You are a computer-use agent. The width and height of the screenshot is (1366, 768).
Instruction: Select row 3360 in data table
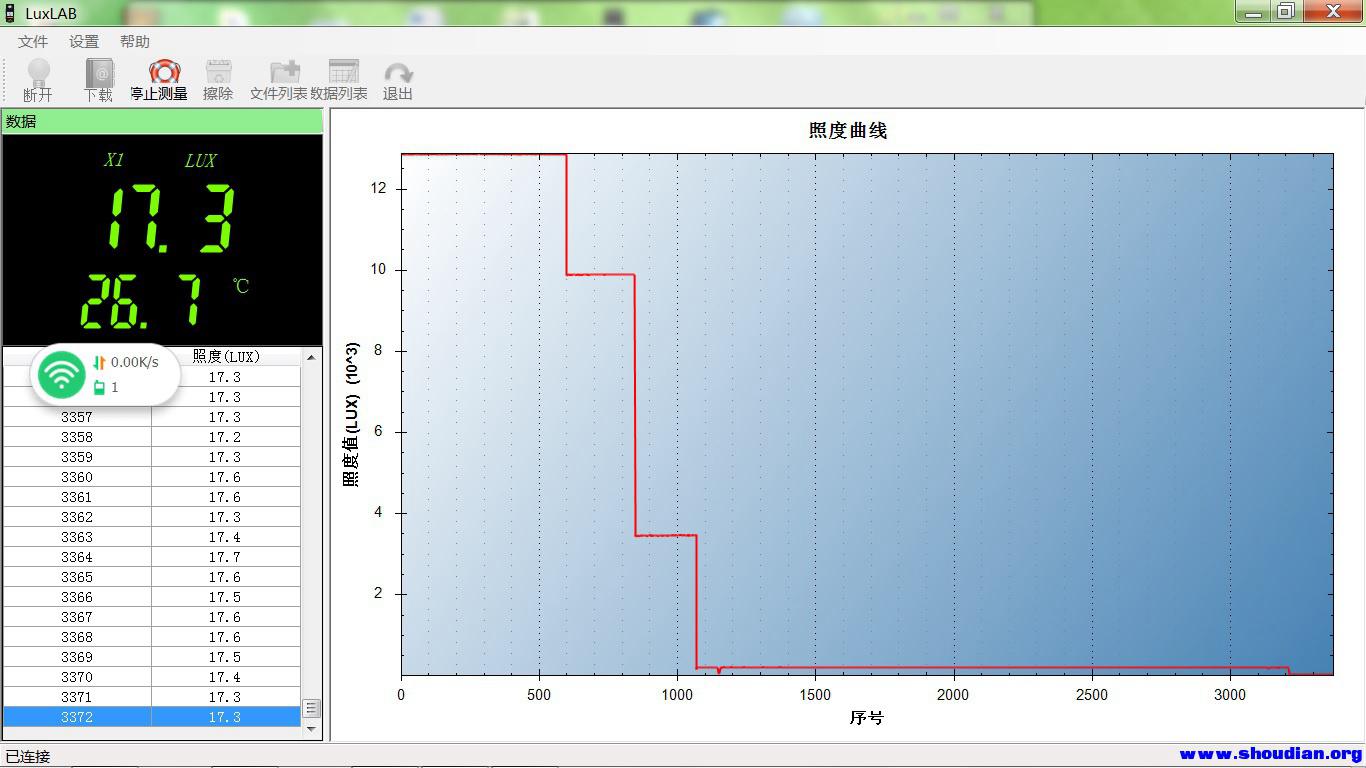point(152,477)
